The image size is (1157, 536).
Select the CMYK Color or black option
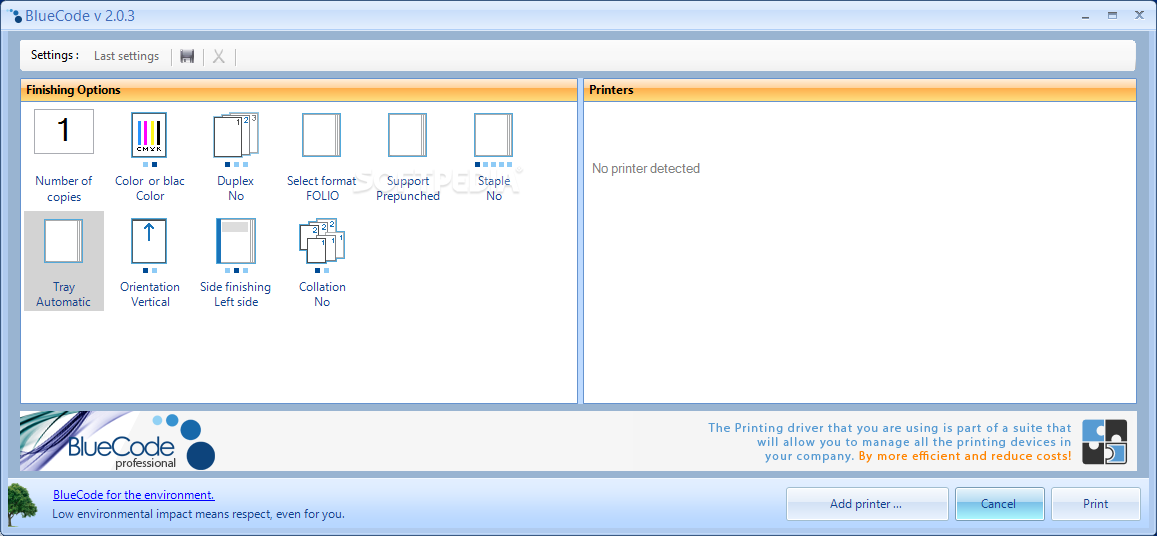(x=149, y=135)
